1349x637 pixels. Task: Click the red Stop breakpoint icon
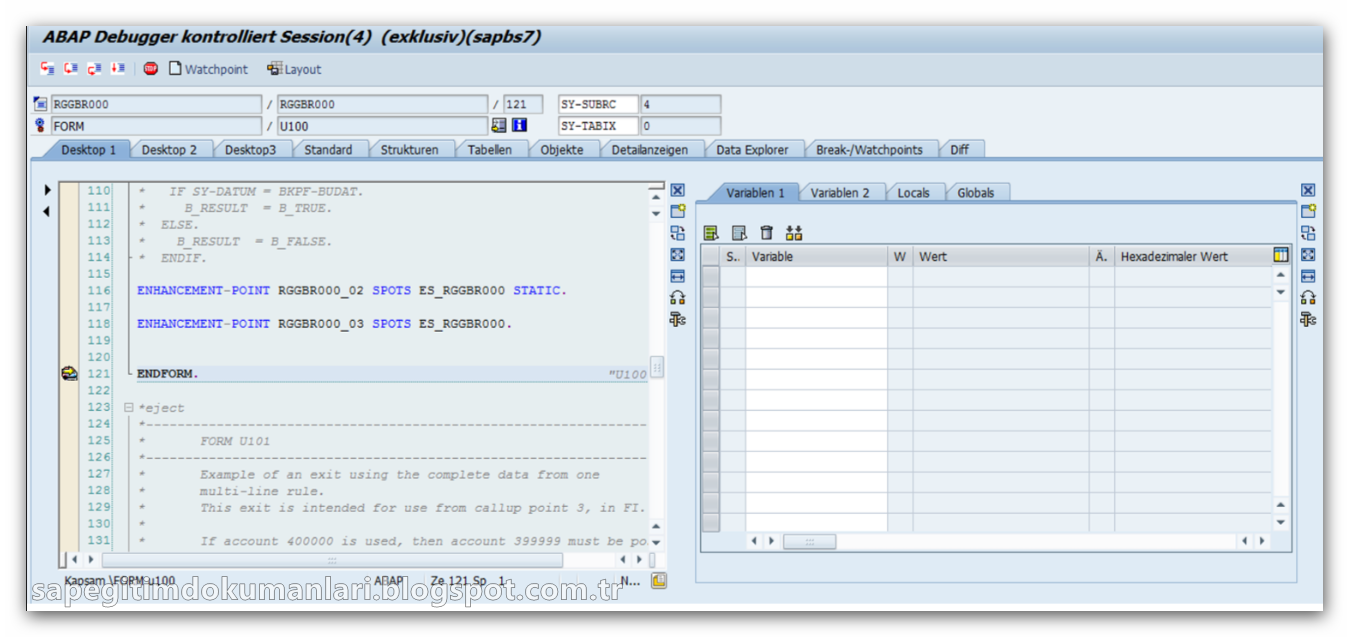(x=151, y=69)
